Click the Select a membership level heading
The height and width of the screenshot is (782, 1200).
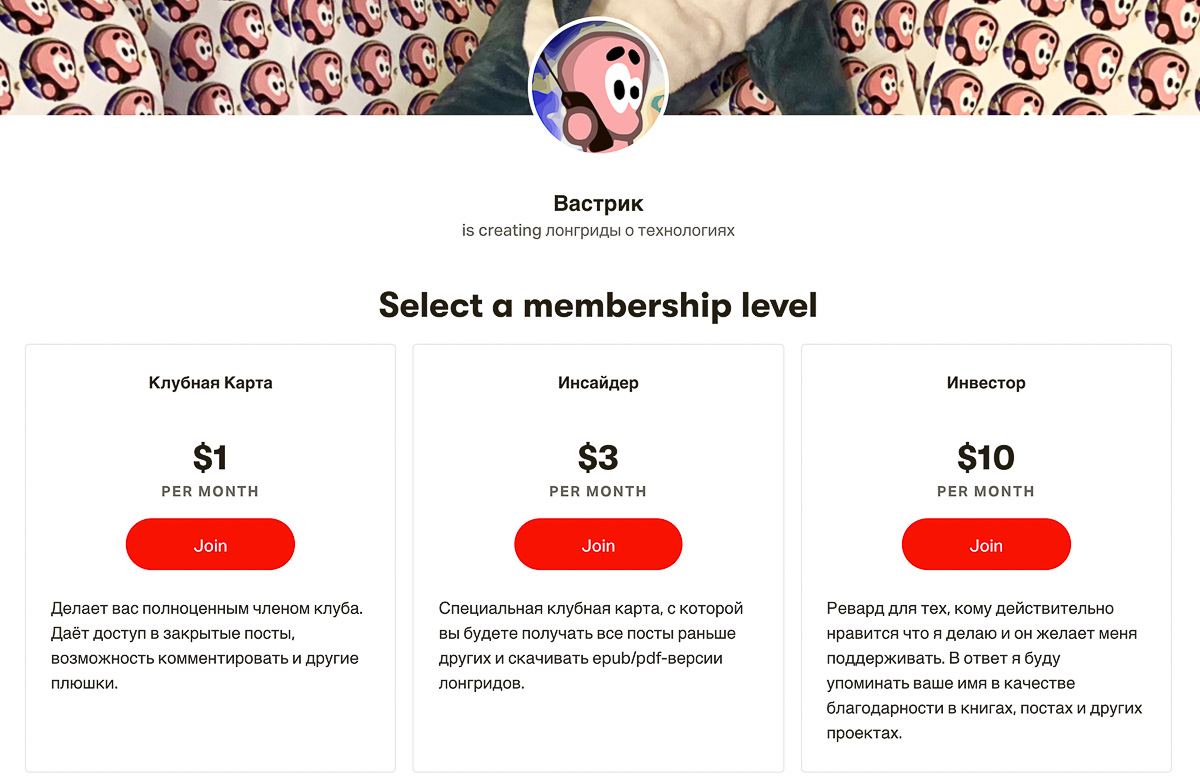click(598, 305)
